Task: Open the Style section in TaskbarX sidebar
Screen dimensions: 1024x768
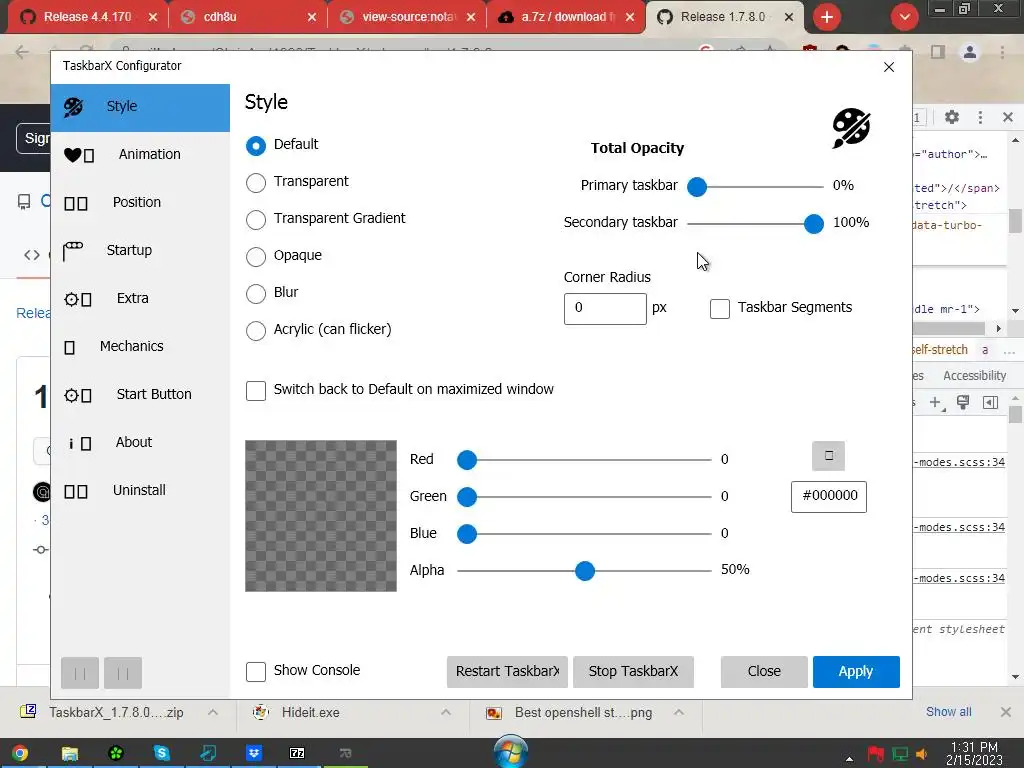Action: (140, 107)
